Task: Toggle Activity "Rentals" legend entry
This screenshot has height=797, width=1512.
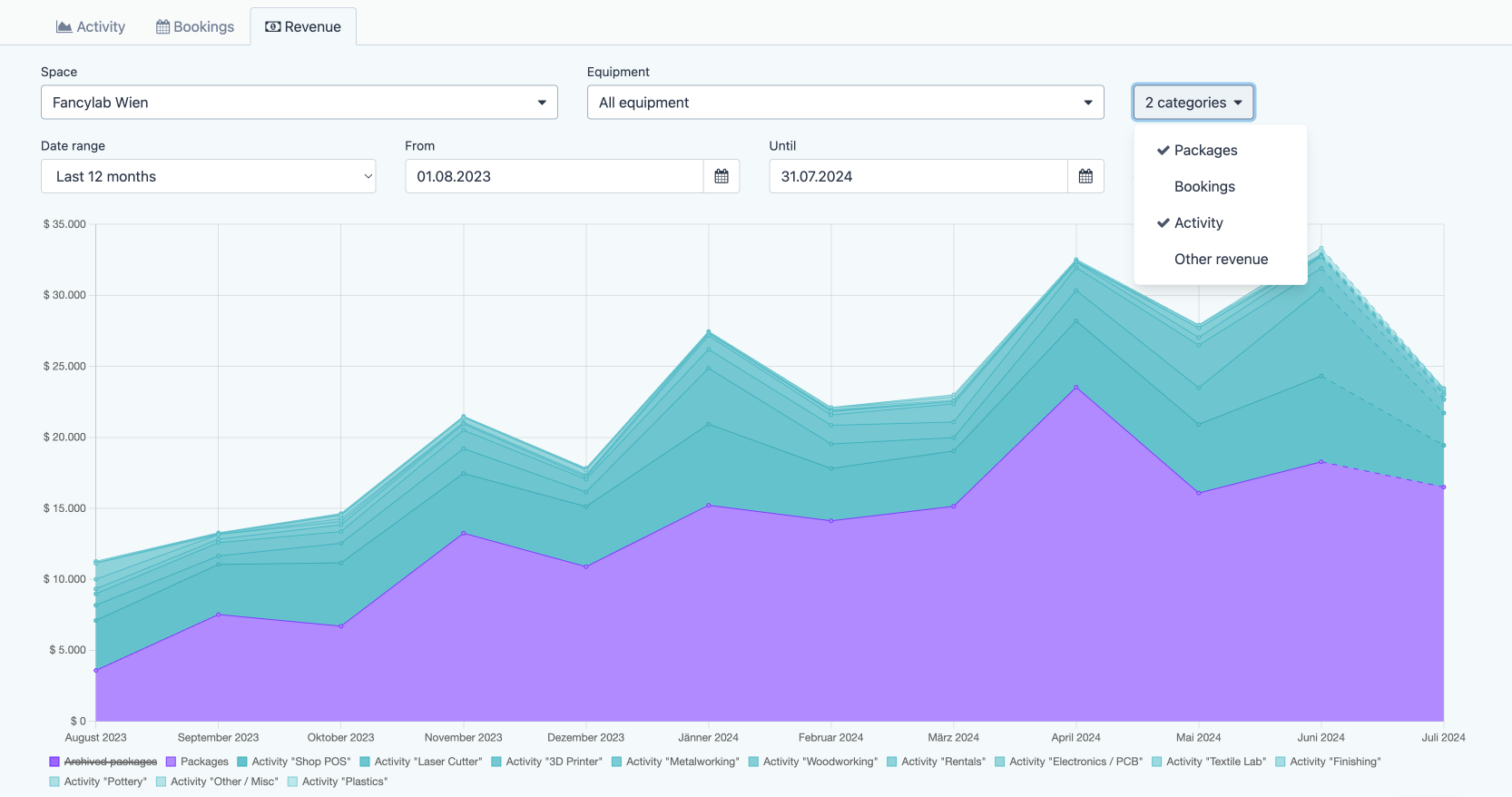Action: click(x=937, y=762)
